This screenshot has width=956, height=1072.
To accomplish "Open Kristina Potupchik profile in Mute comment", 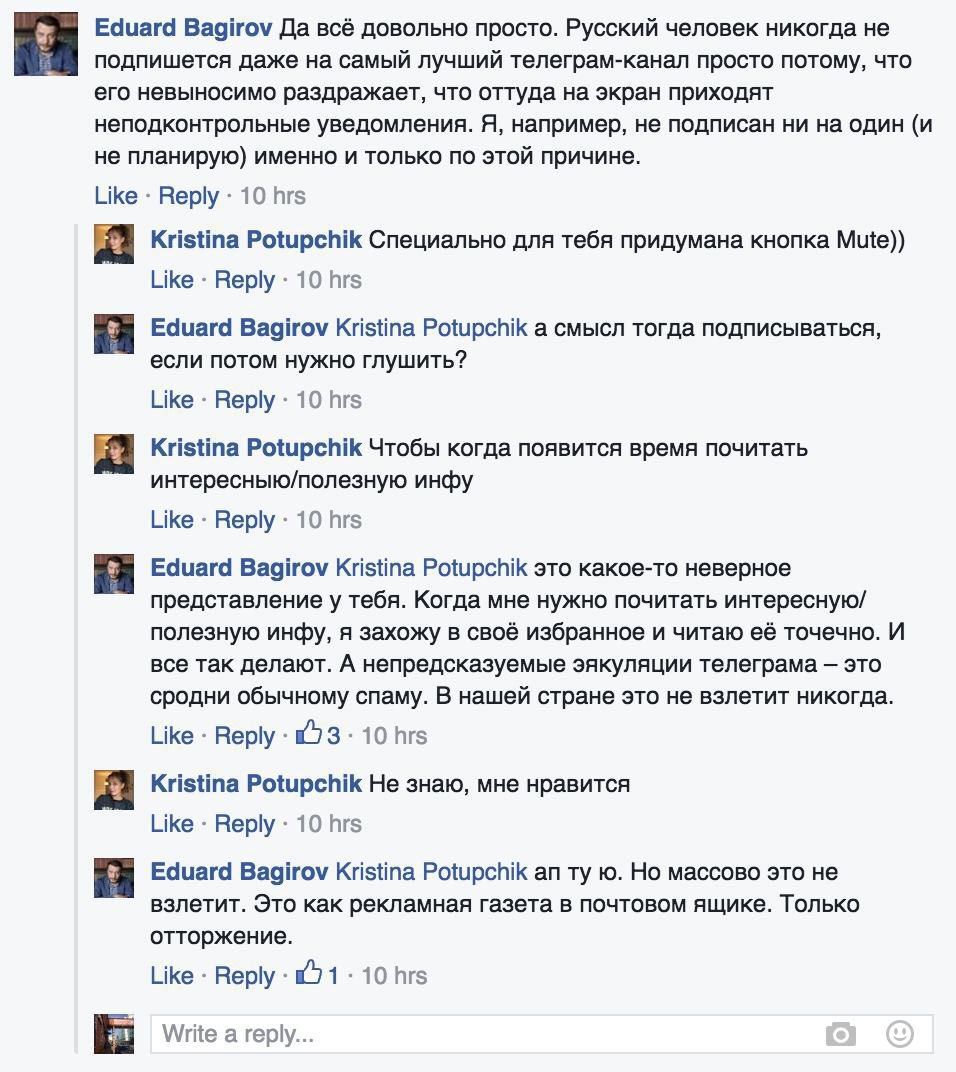I will pos(256,241).
